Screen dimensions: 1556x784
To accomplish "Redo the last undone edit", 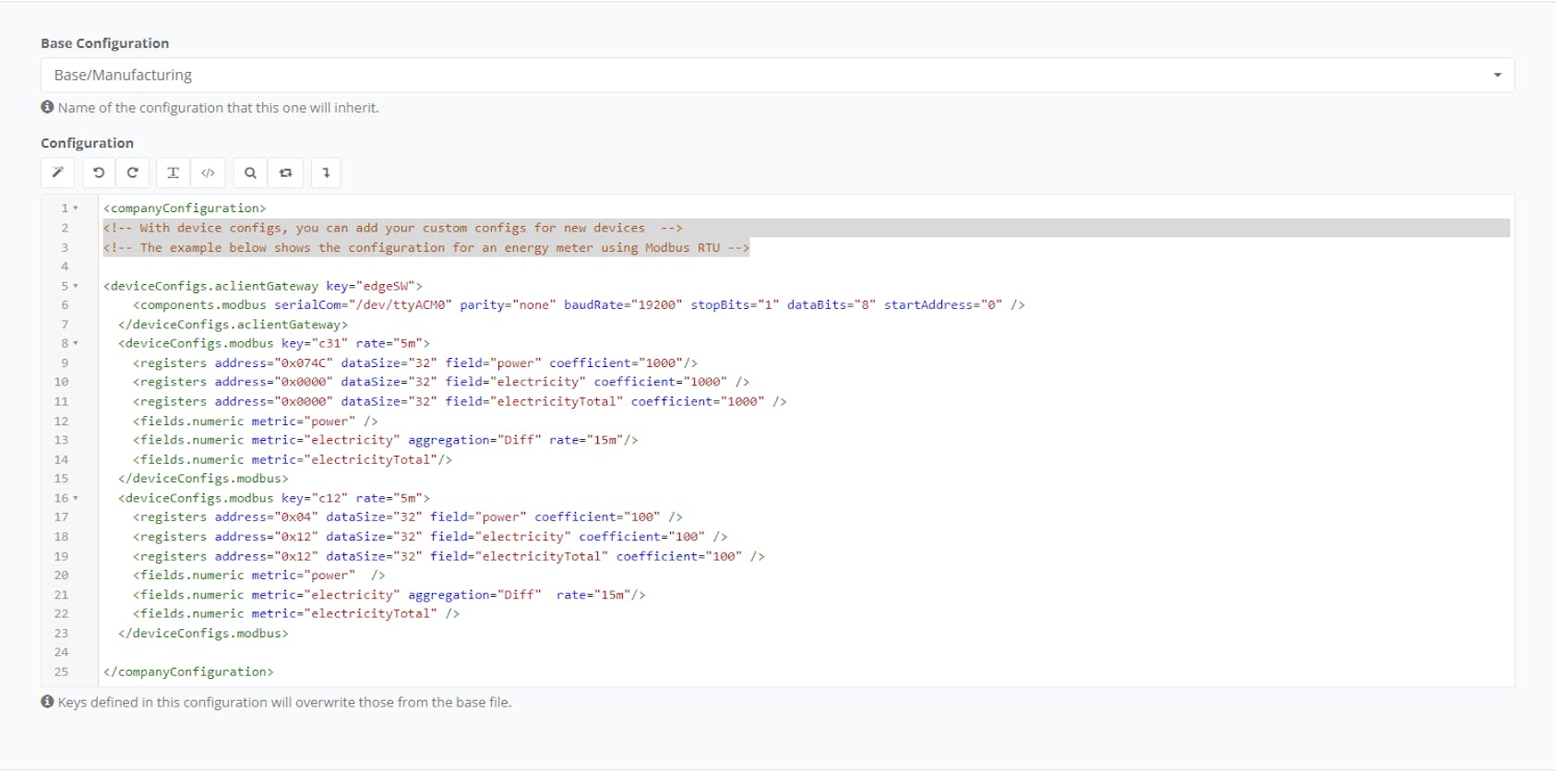I will pos(133,172).
